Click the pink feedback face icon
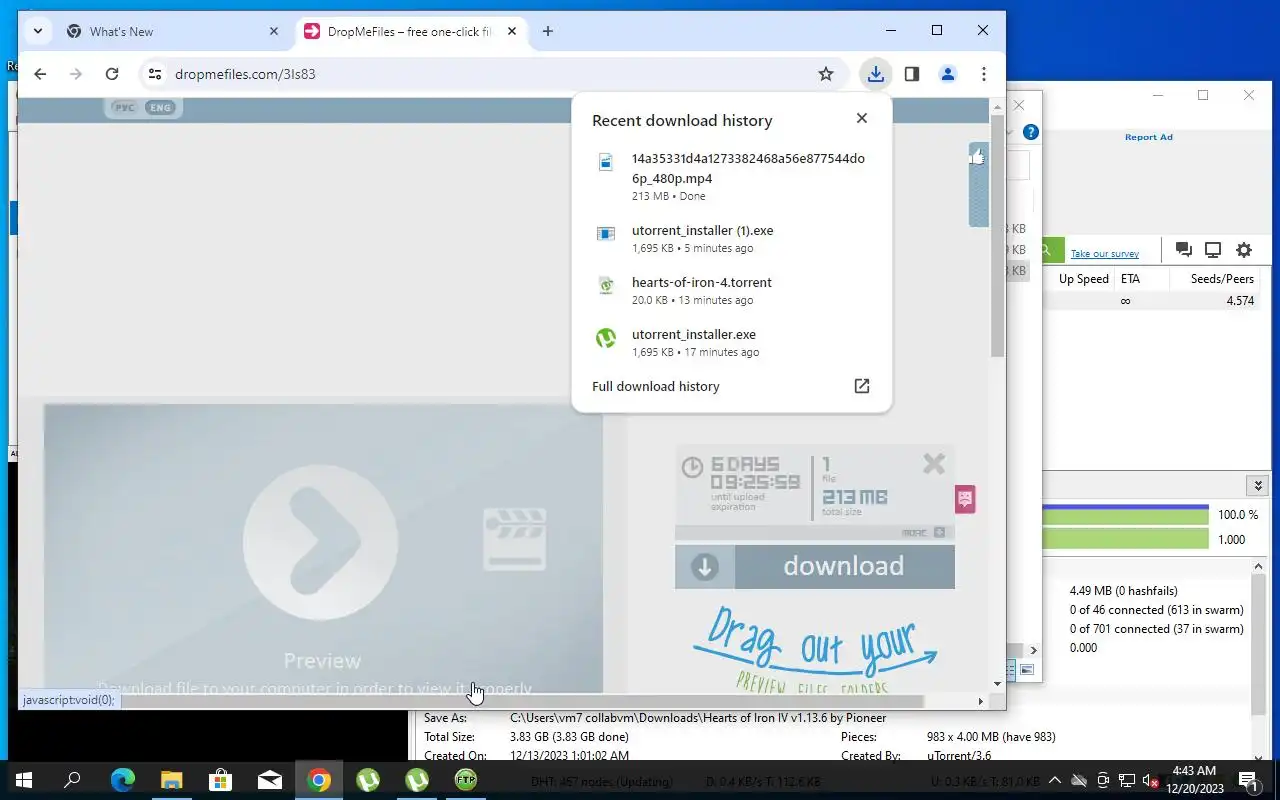1280x800 pixels. click(x=965, y=499)
